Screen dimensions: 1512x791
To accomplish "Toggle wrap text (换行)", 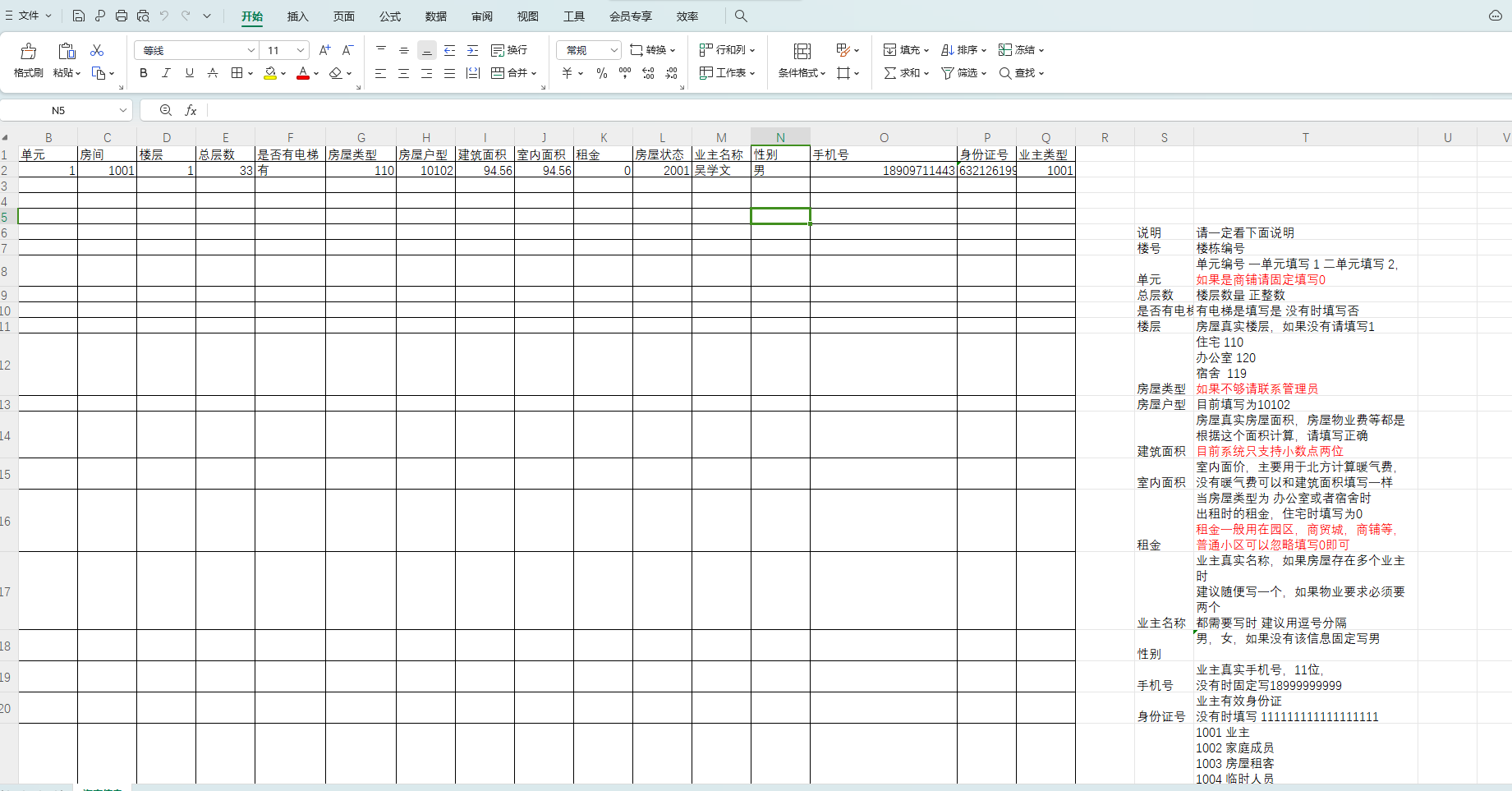I will tap(509, 50).
